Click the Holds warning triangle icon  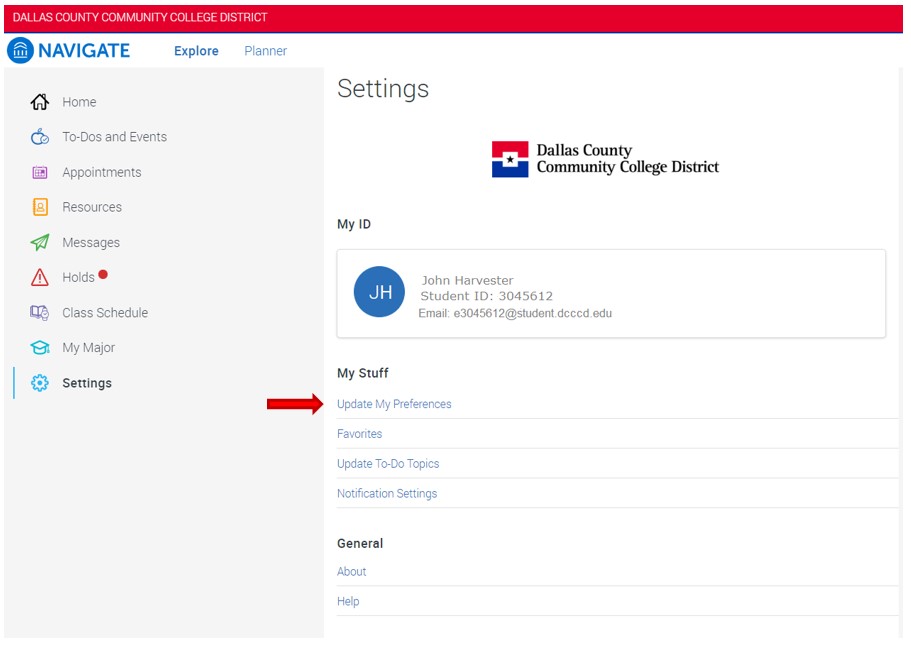point(40,277)
